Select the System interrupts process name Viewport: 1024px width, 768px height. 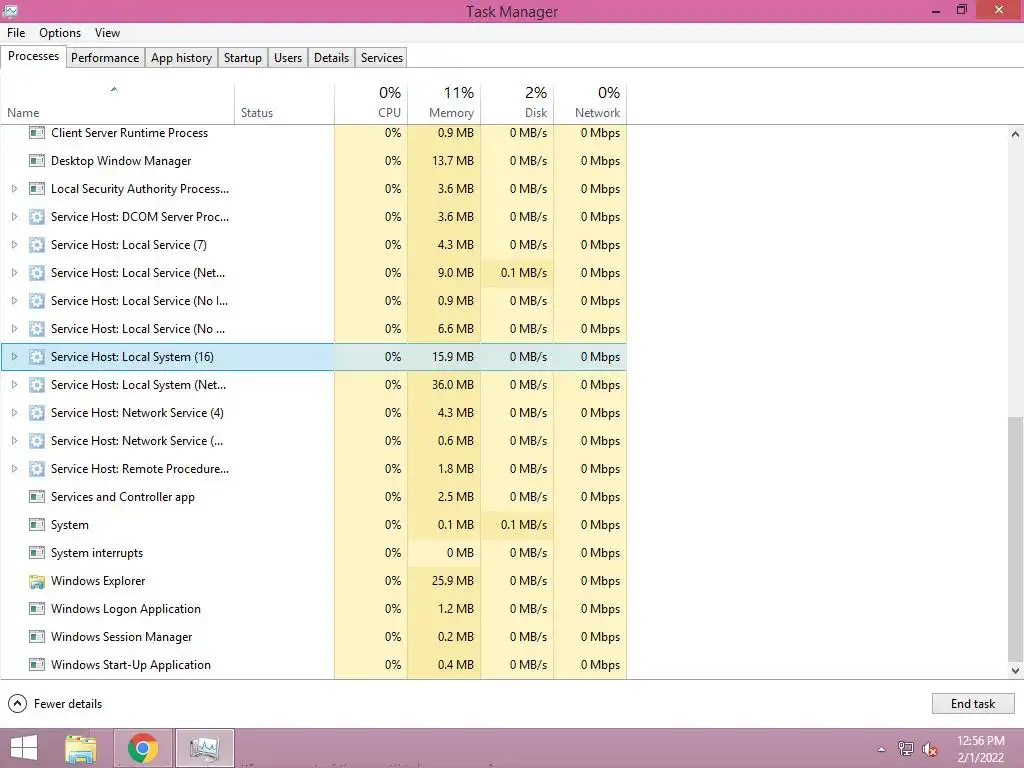[x=97, y=553]
